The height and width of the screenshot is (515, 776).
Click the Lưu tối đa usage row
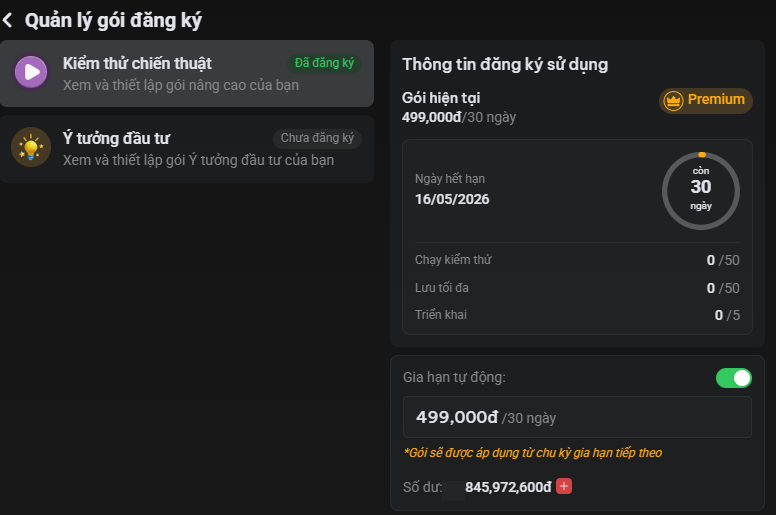(x=576, y=288)
